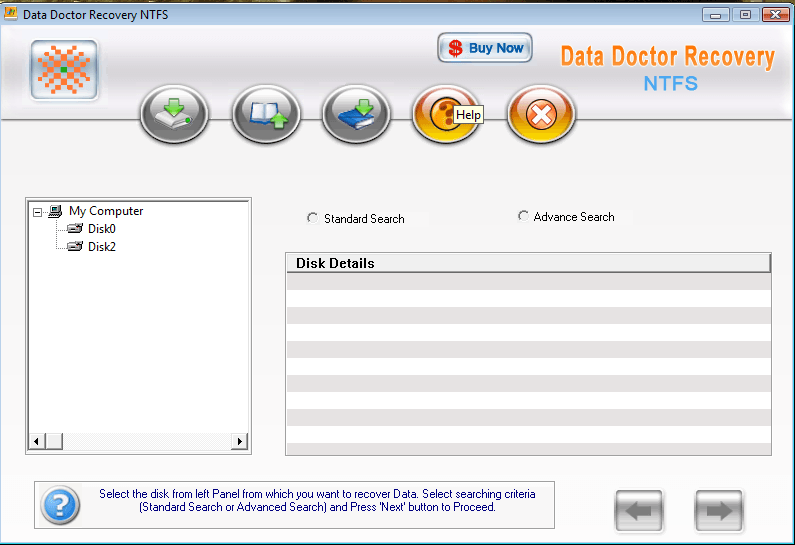
Task: Click the Buy Now button
Action: pos(485,48)
